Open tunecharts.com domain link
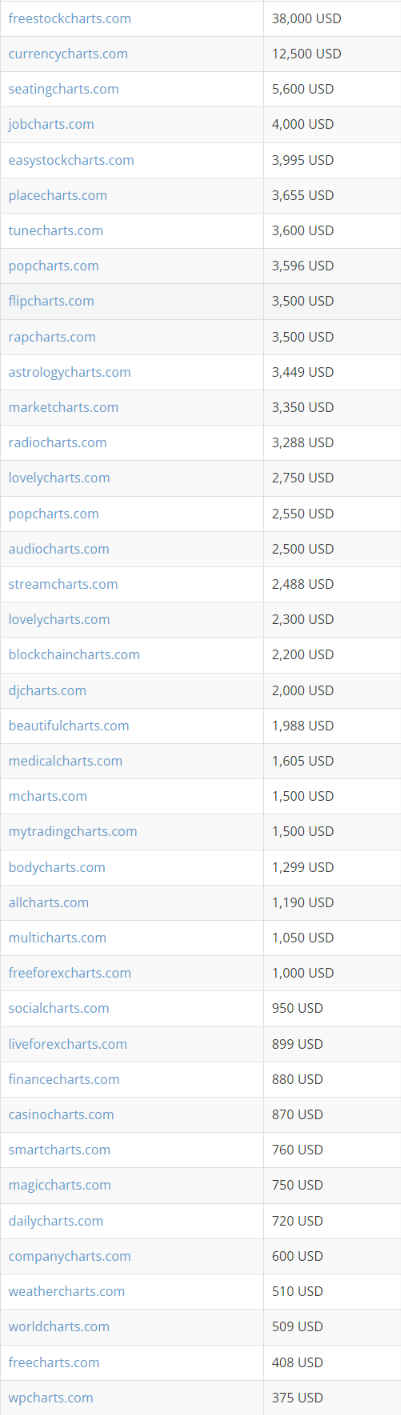401x1415 pixels. (x=56, y=230)
